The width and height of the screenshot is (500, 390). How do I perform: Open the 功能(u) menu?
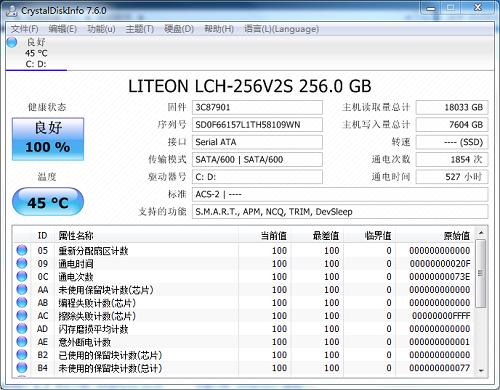point(101,29)
